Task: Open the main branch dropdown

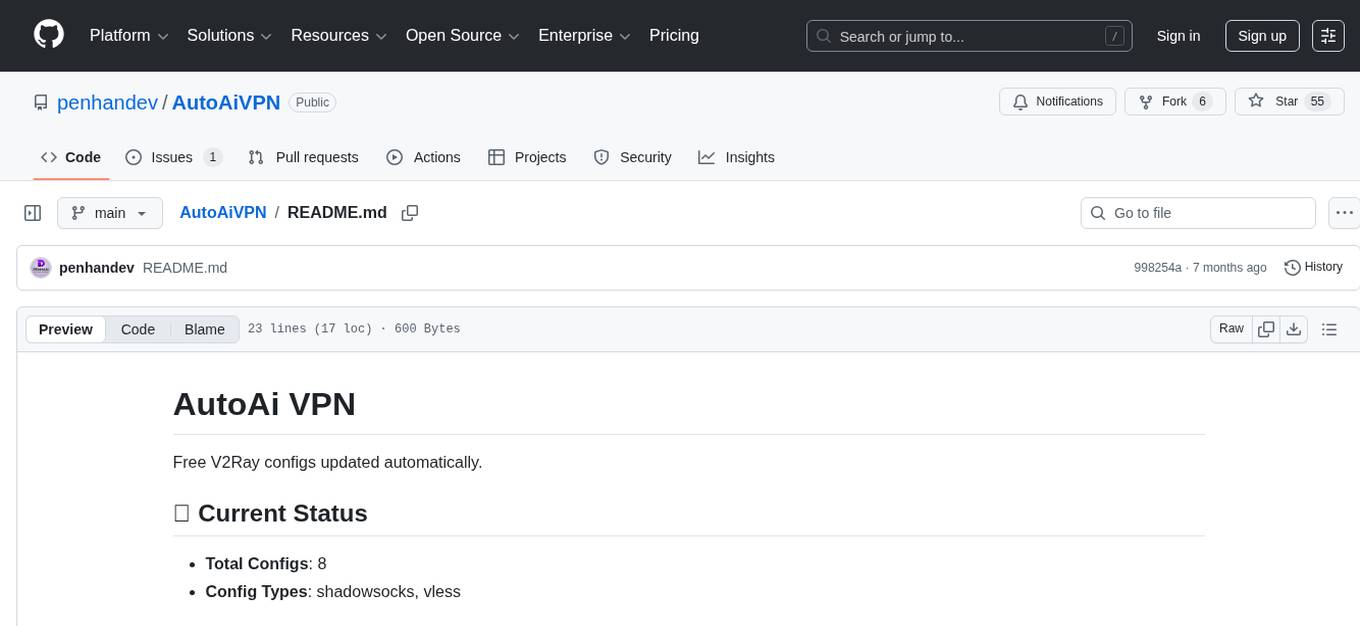Action: coord(109,213)
